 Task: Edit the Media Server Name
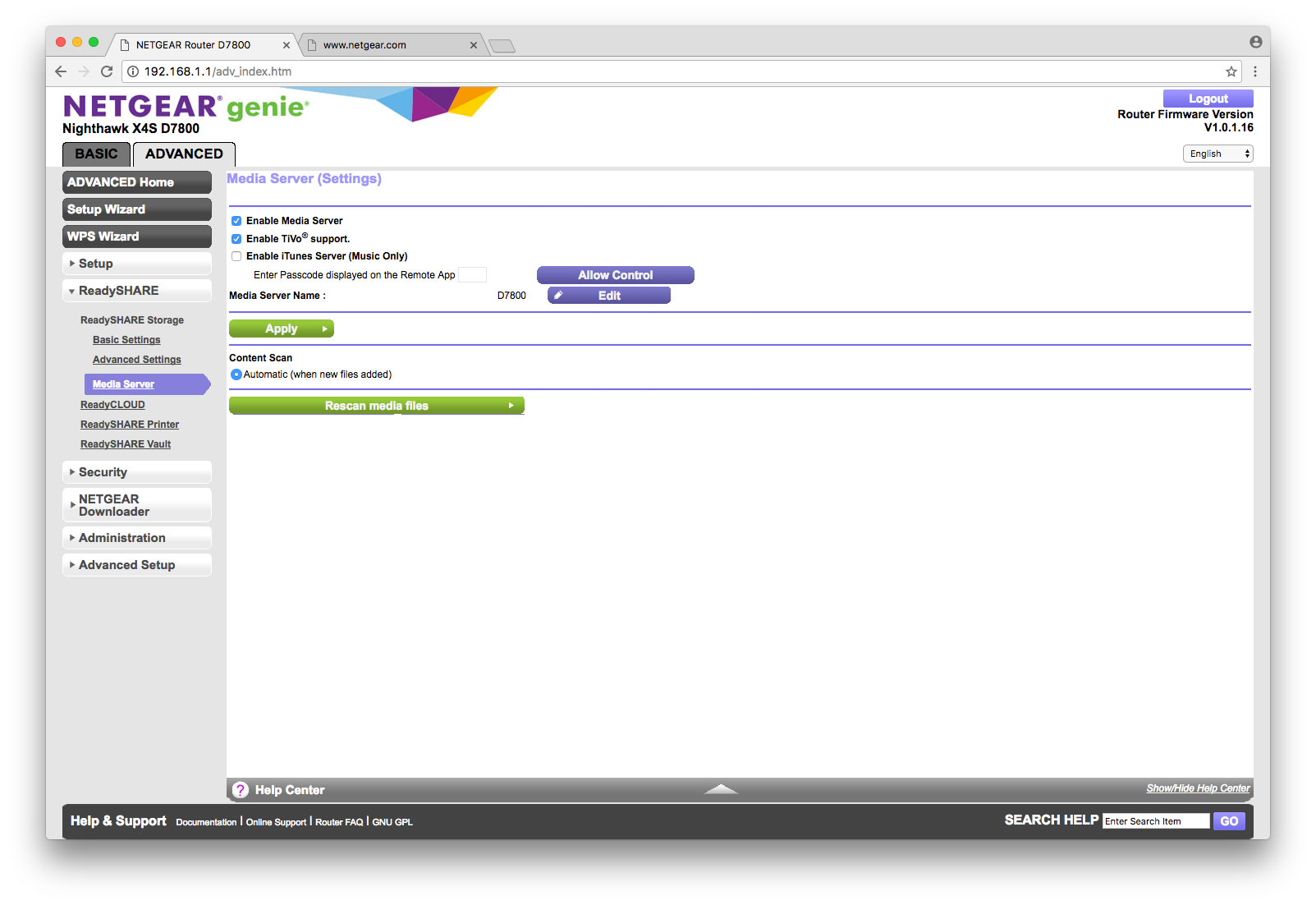coord(608,296)
